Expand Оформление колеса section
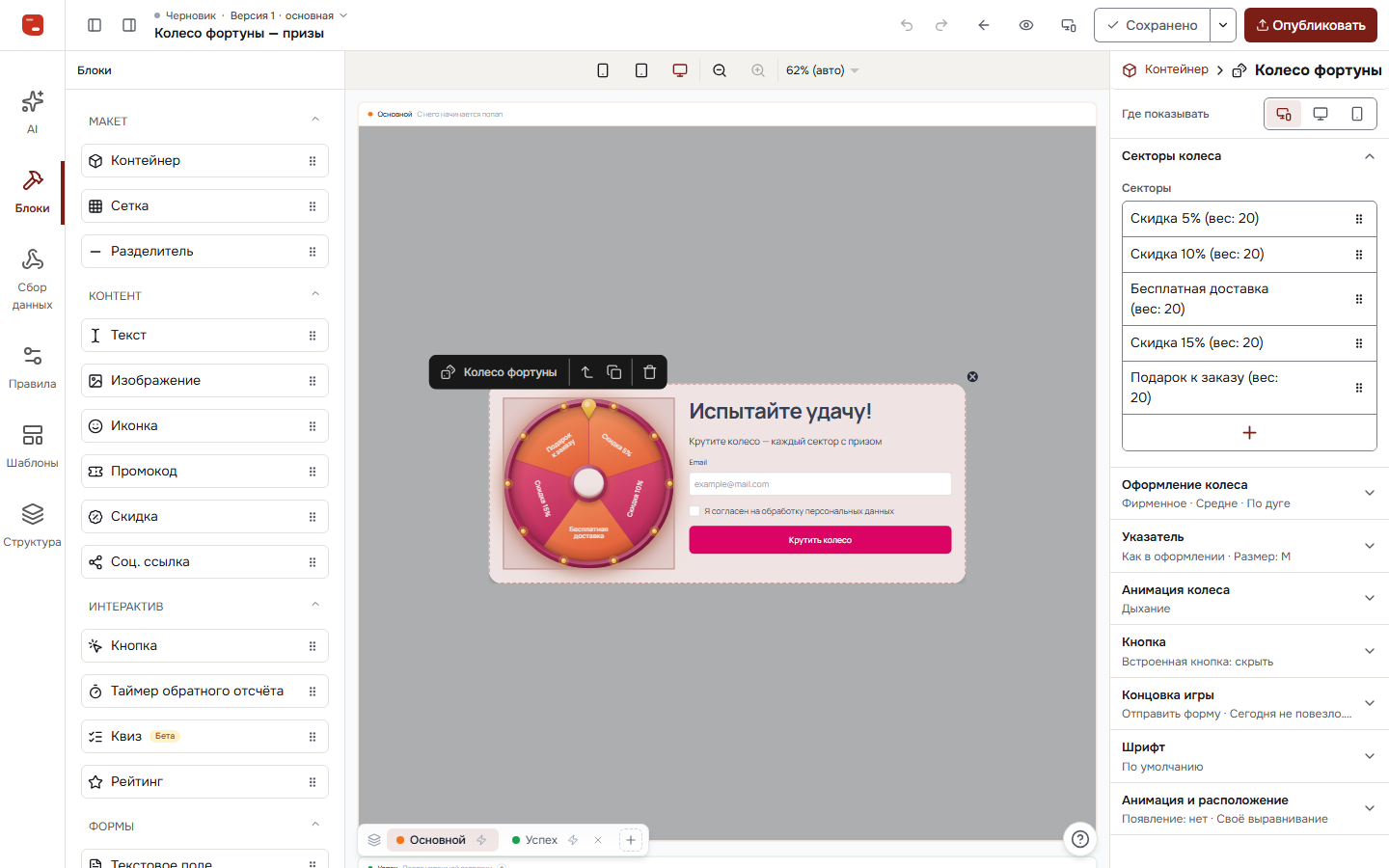Image resolution: width=1389 pixels, height=868 pixels. tap(1249, 494)
